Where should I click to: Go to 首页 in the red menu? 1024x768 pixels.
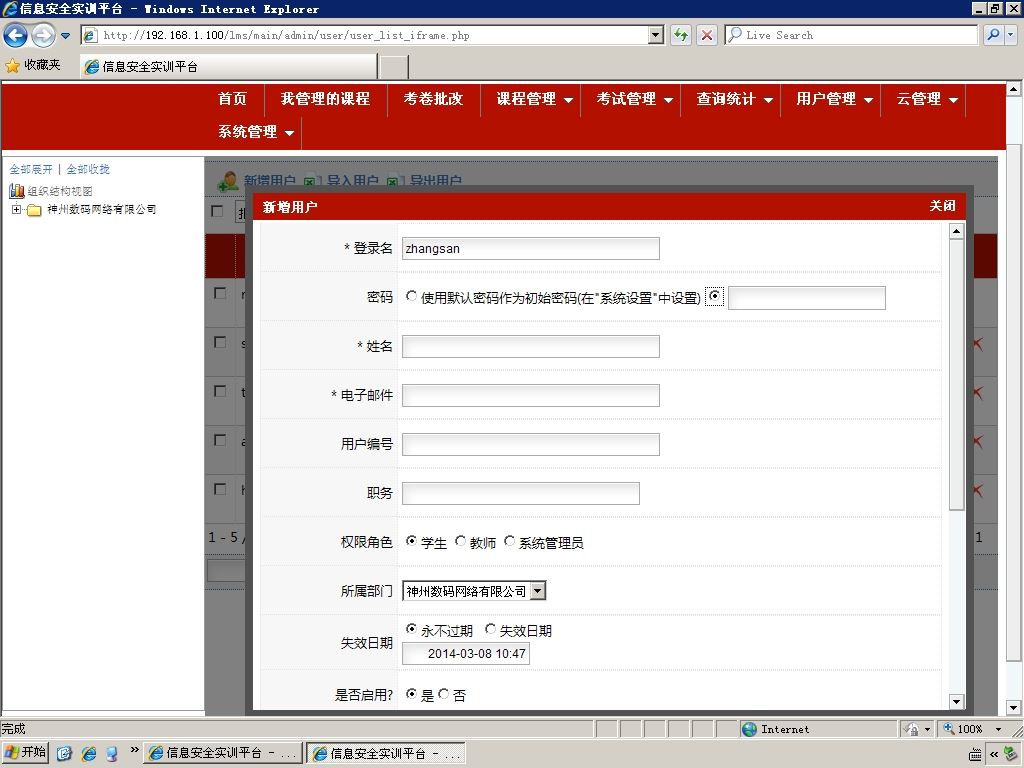coord(232,99)
